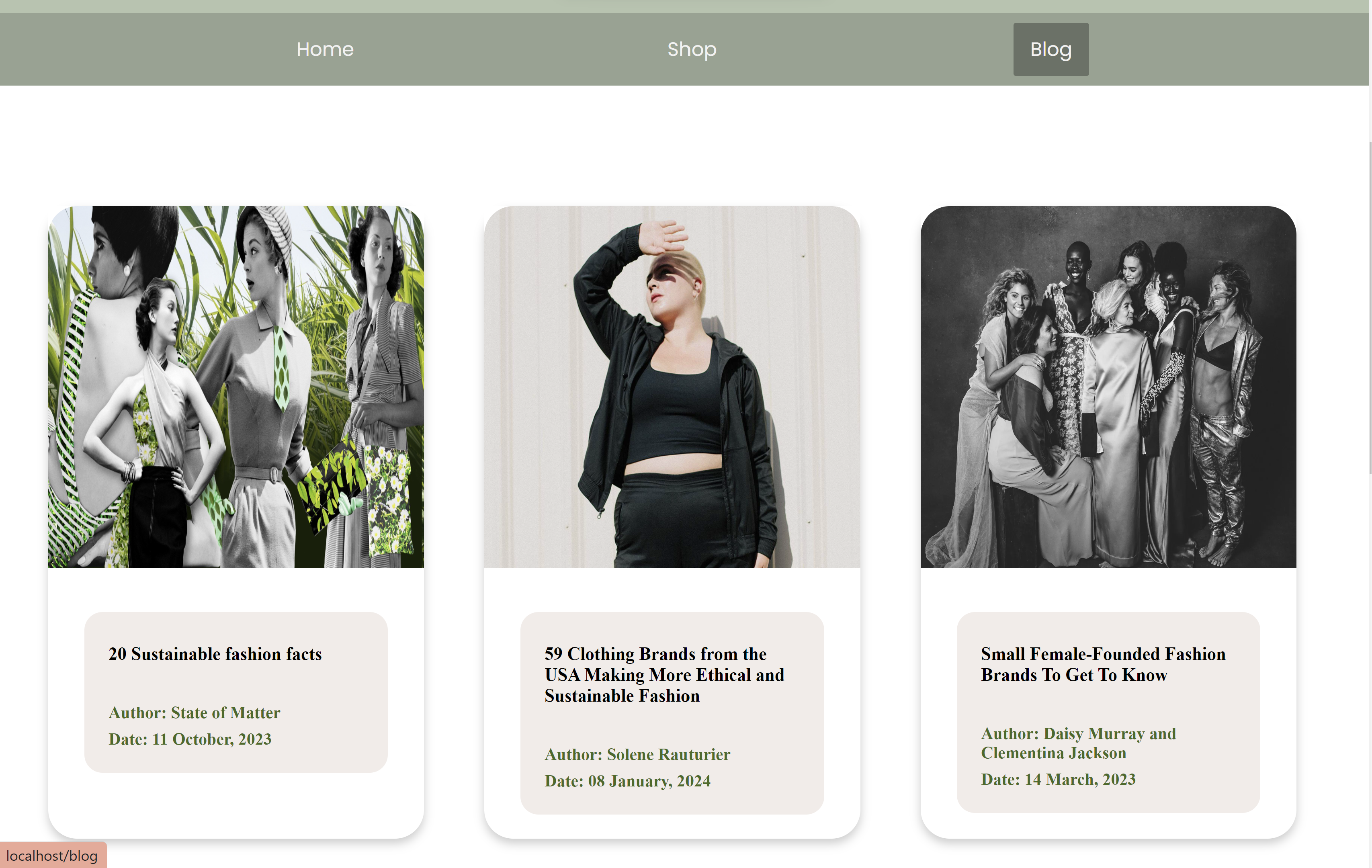Viewport: 1372px width, 868px height.
Task: Click 'Author: Solene Rauturier' text
Action: [637, 754]
